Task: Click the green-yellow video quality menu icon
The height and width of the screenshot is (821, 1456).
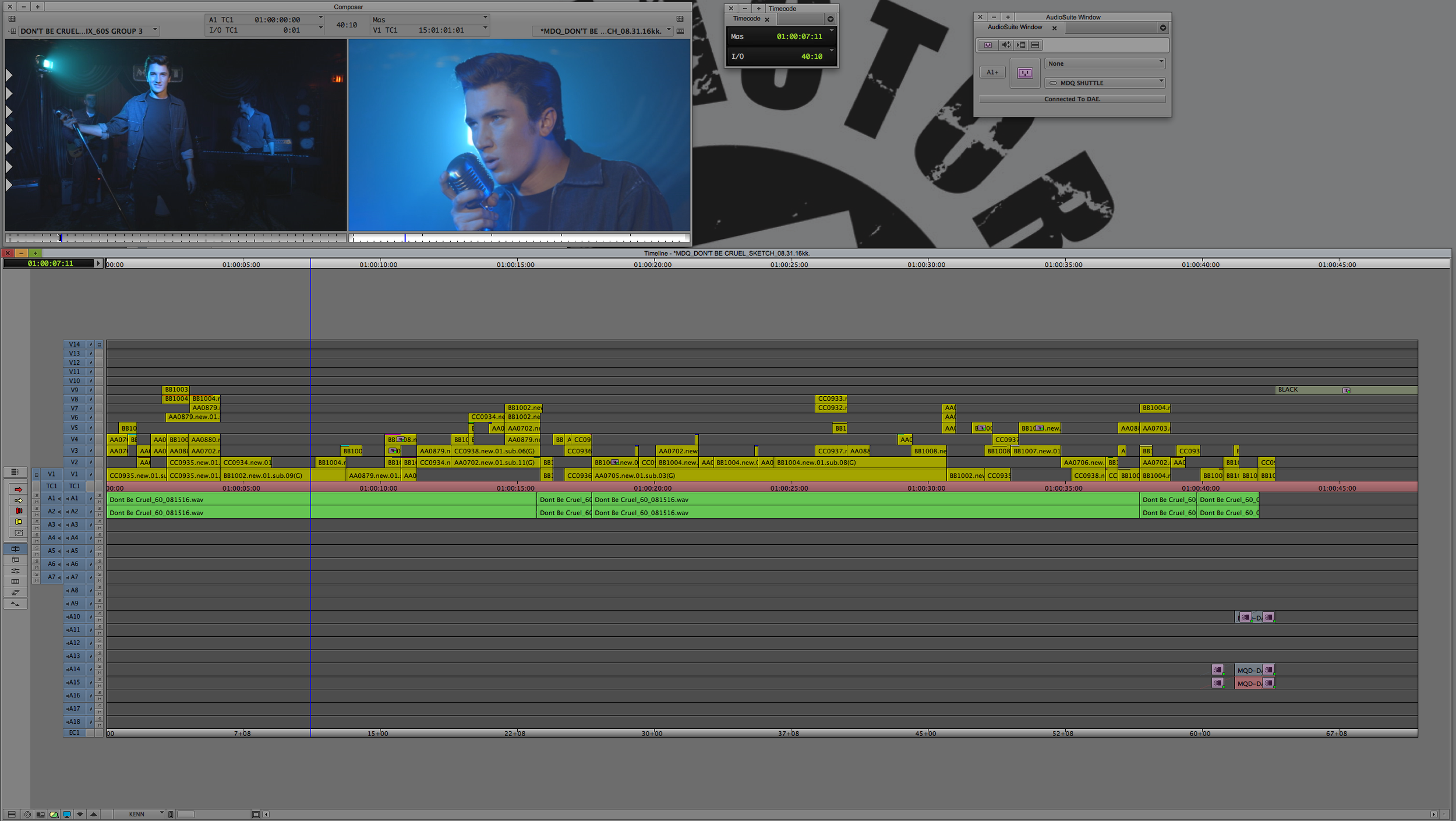Action: point(54,814)
